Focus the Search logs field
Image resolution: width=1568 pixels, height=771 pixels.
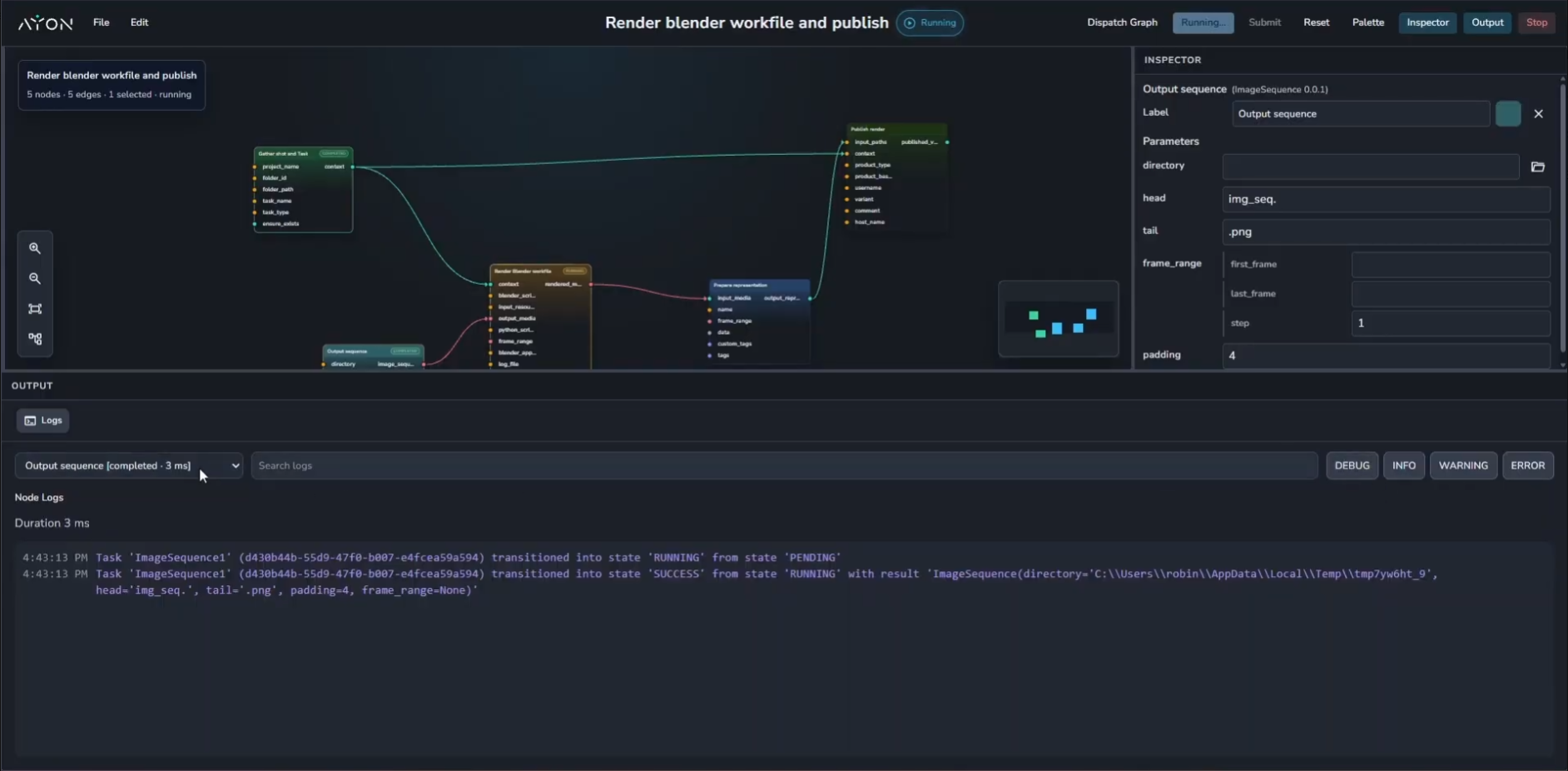(784, 465)
